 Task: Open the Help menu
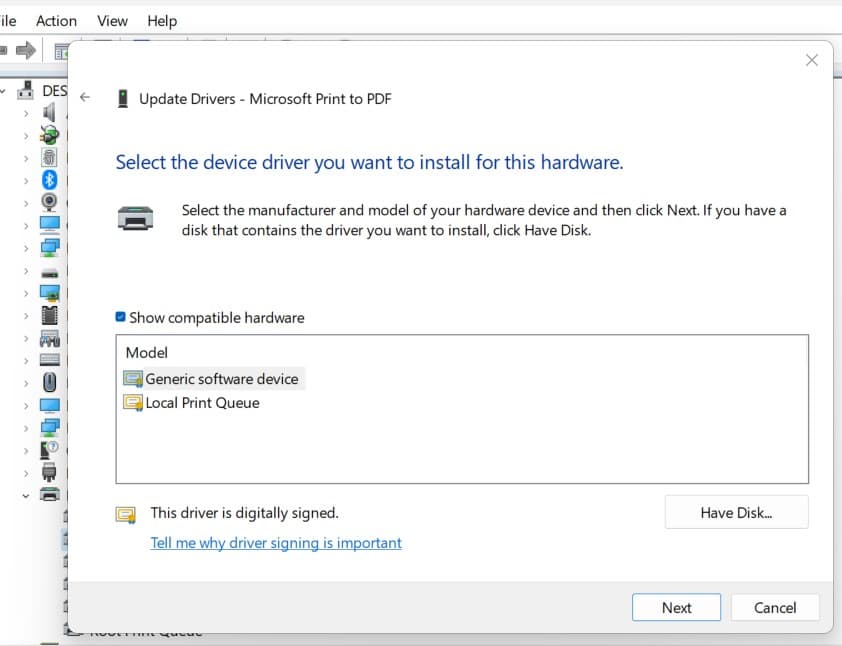162,21
